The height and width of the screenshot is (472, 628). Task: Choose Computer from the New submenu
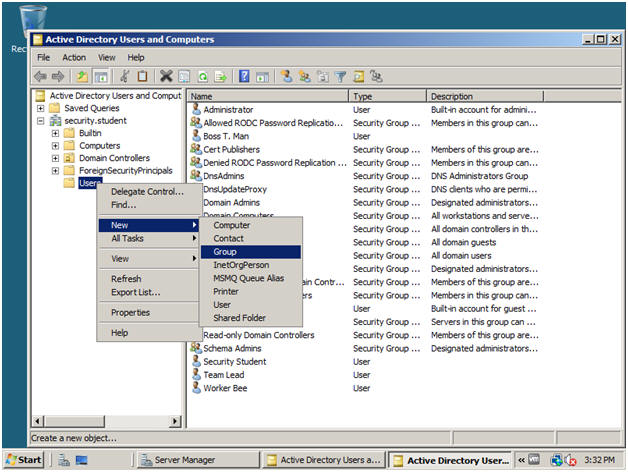251,225
